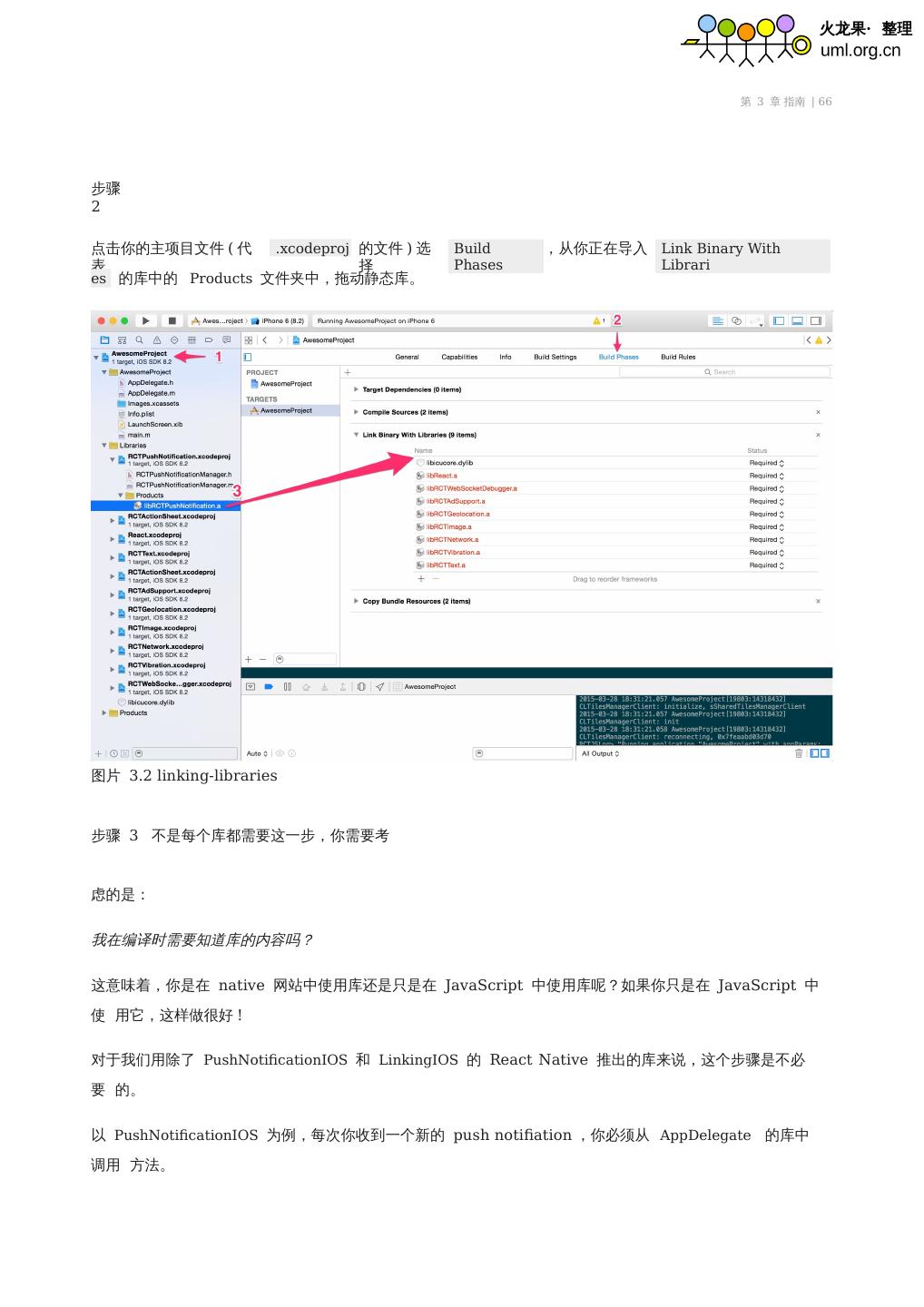Viewport: 924px width, 1307px height.
Task: Click the Run (play) button in Xcode
Action: 146,320
